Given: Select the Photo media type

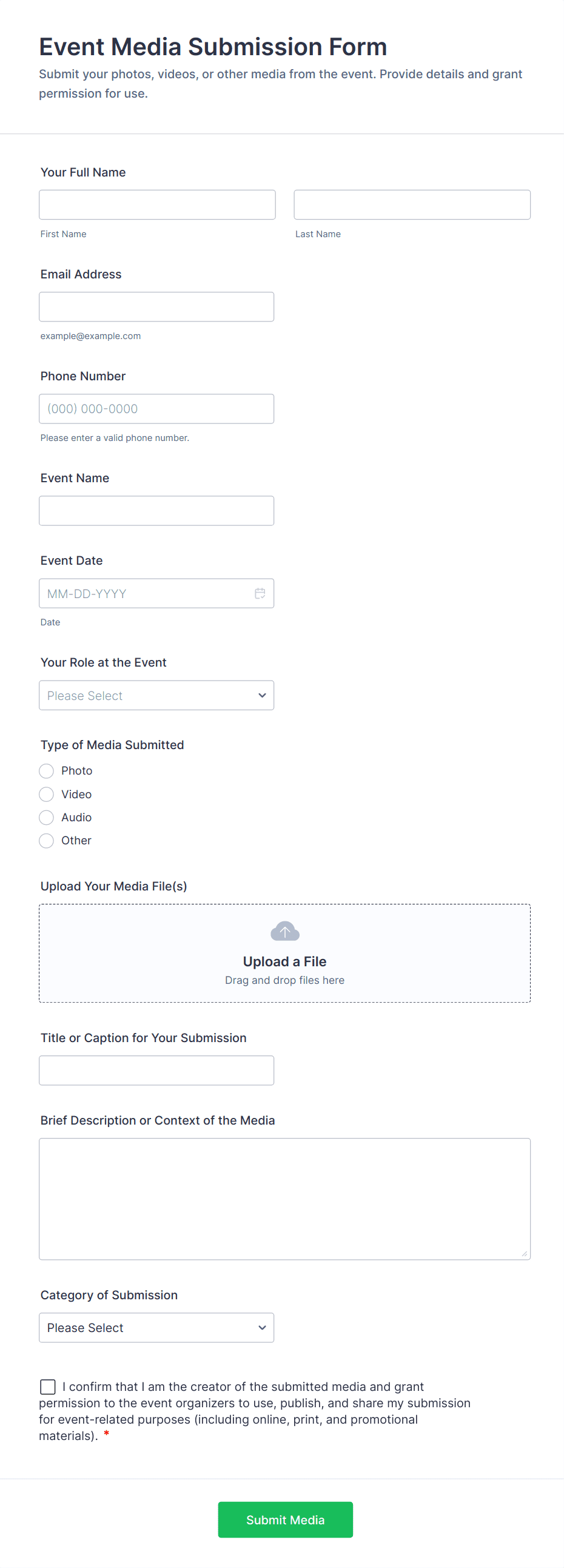Looking at the screenshot, I should click(x=47, y=771).
